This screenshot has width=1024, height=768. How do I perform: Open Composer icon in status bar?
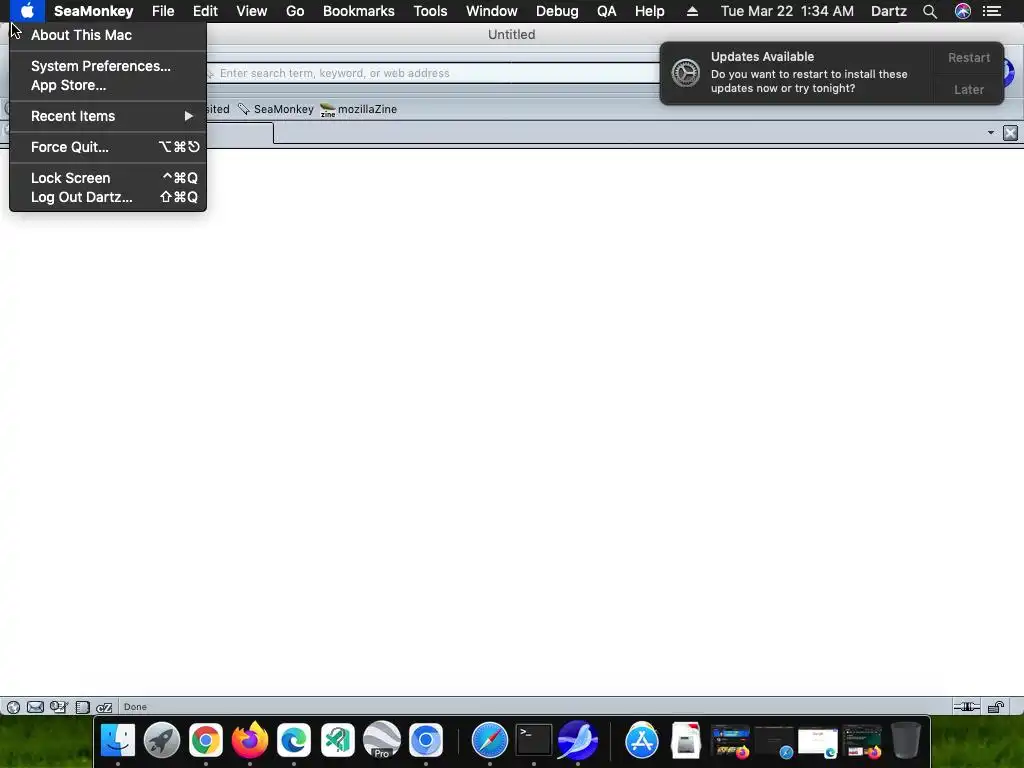click(x=59, y=707)
